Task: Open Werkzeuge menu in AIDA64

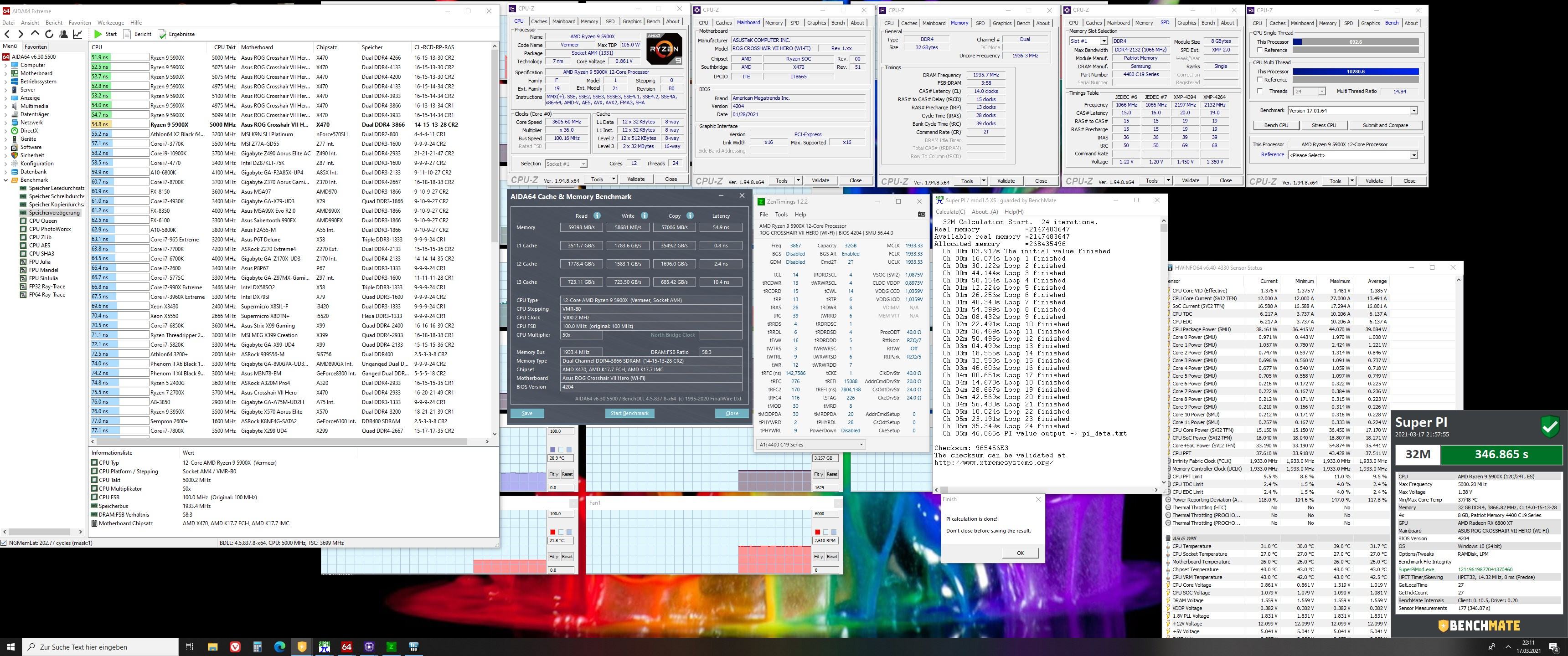Action: tap(111, 22)
